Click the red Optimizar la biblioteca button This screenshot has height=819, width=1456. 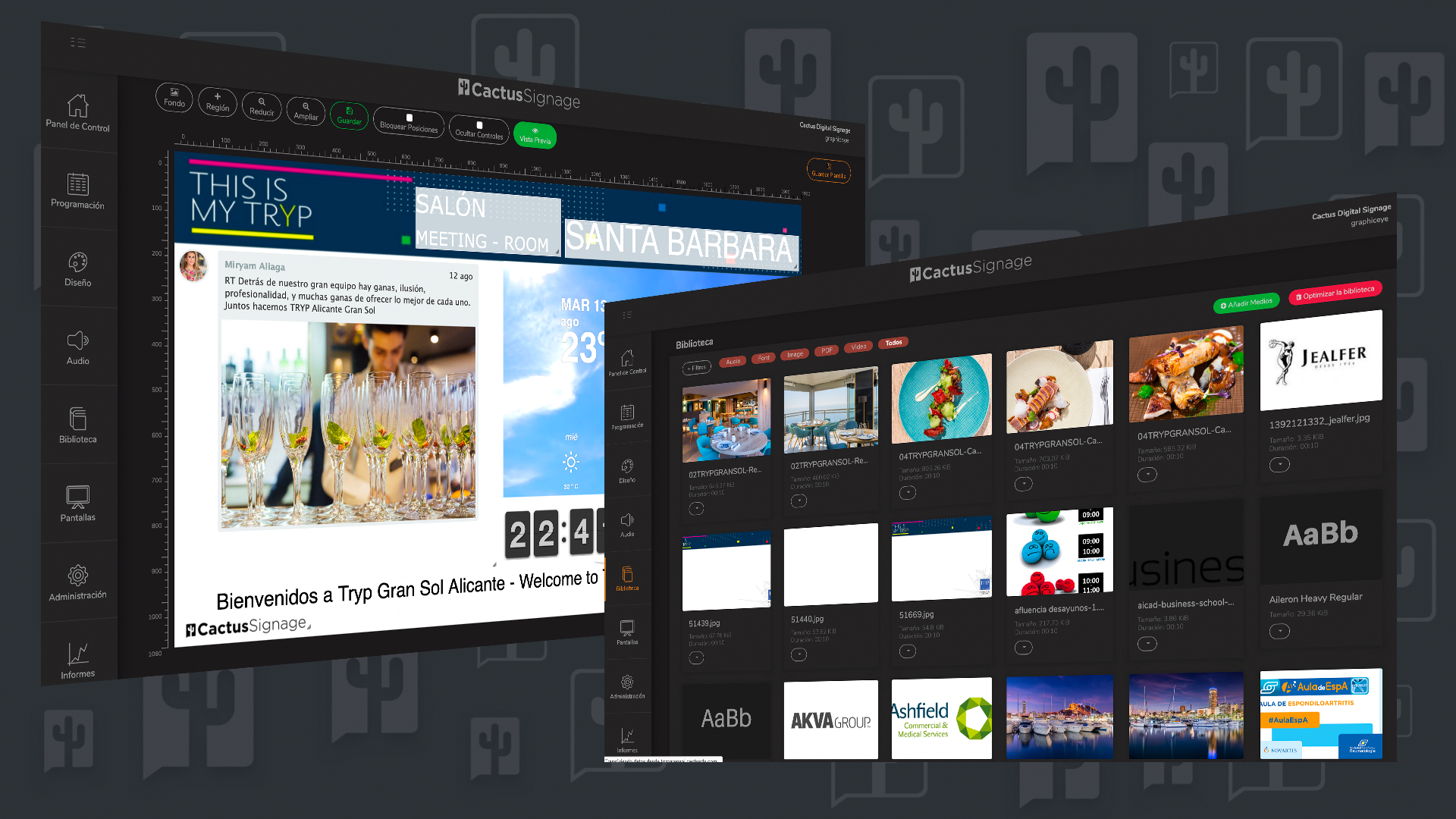[x=1335, y=292]
